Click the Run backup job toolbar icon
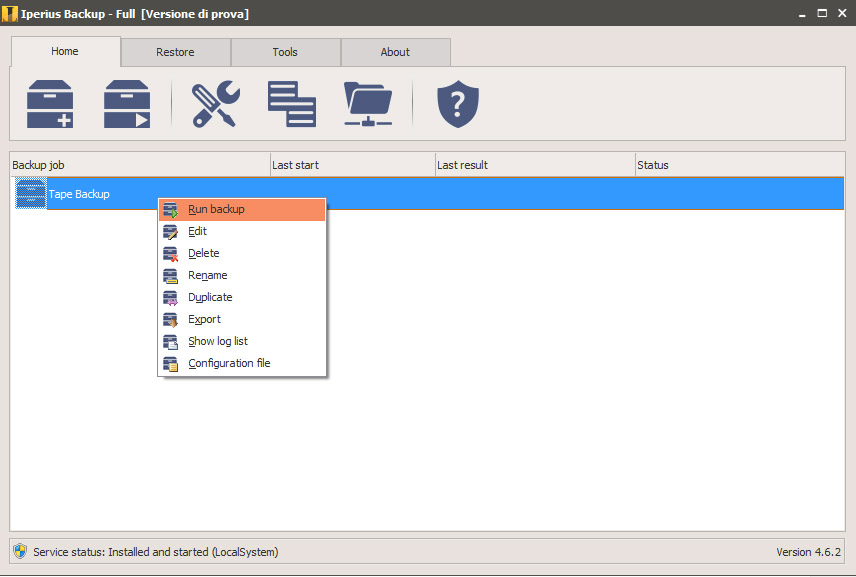856x577 pixels. [127, 104]
